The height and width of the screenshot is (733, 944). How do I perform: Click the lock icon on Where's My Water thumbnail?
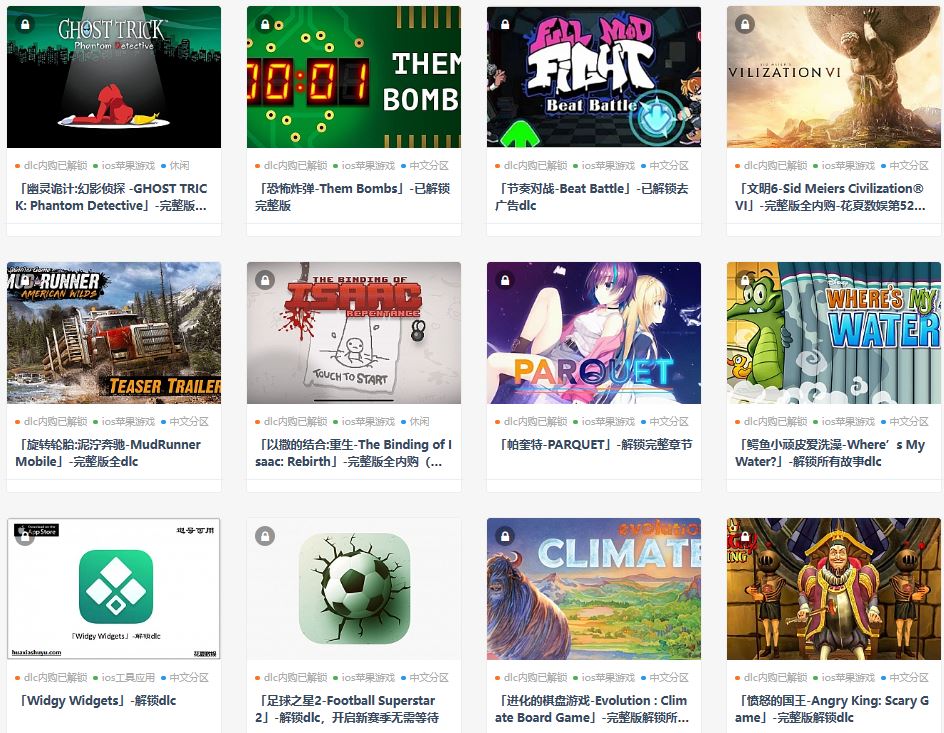pyautogui.click(x=745, y=280)
